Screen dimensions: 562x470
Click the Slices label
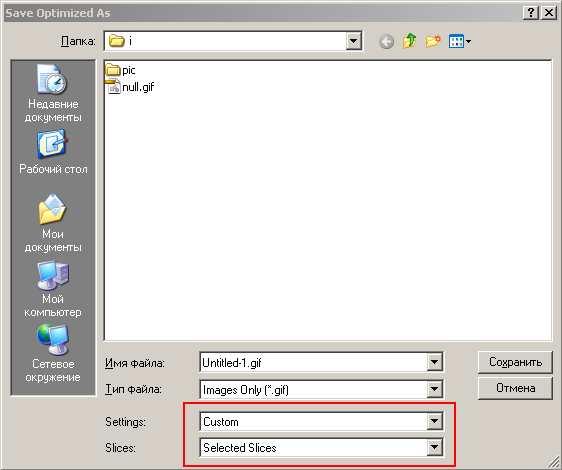(120, 448)
